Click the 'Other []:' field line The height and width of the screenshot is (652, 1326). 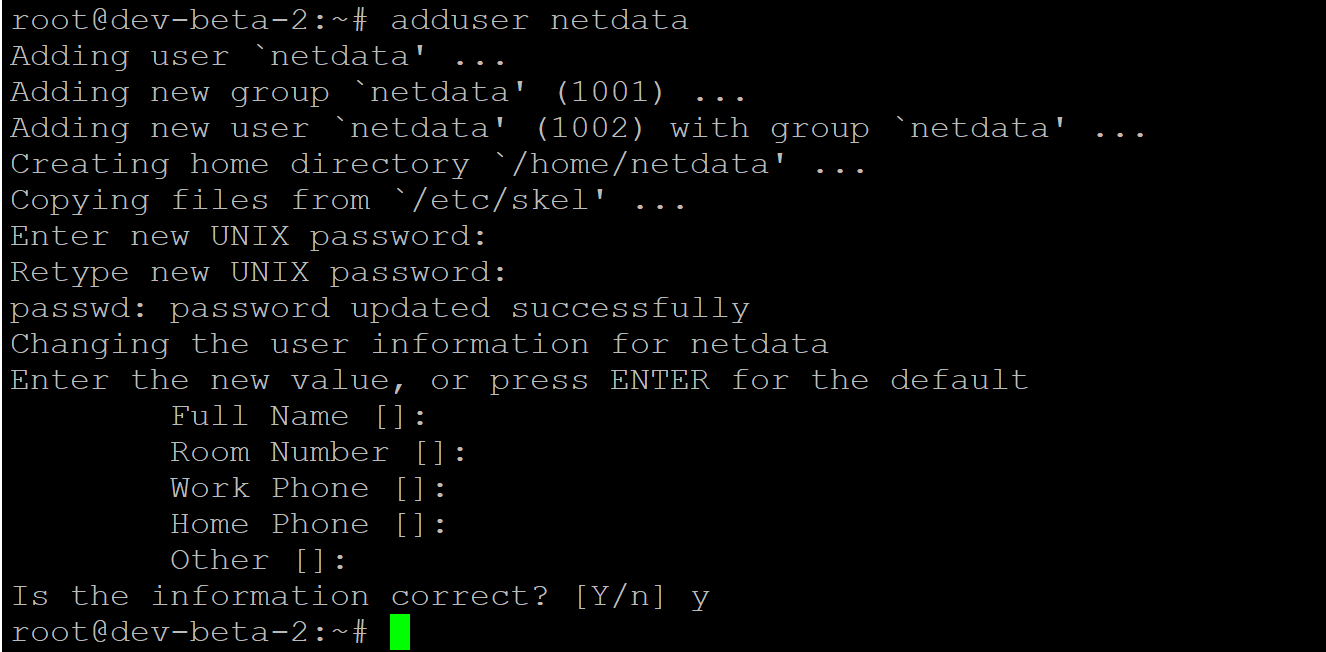click(x=259, y=560)
